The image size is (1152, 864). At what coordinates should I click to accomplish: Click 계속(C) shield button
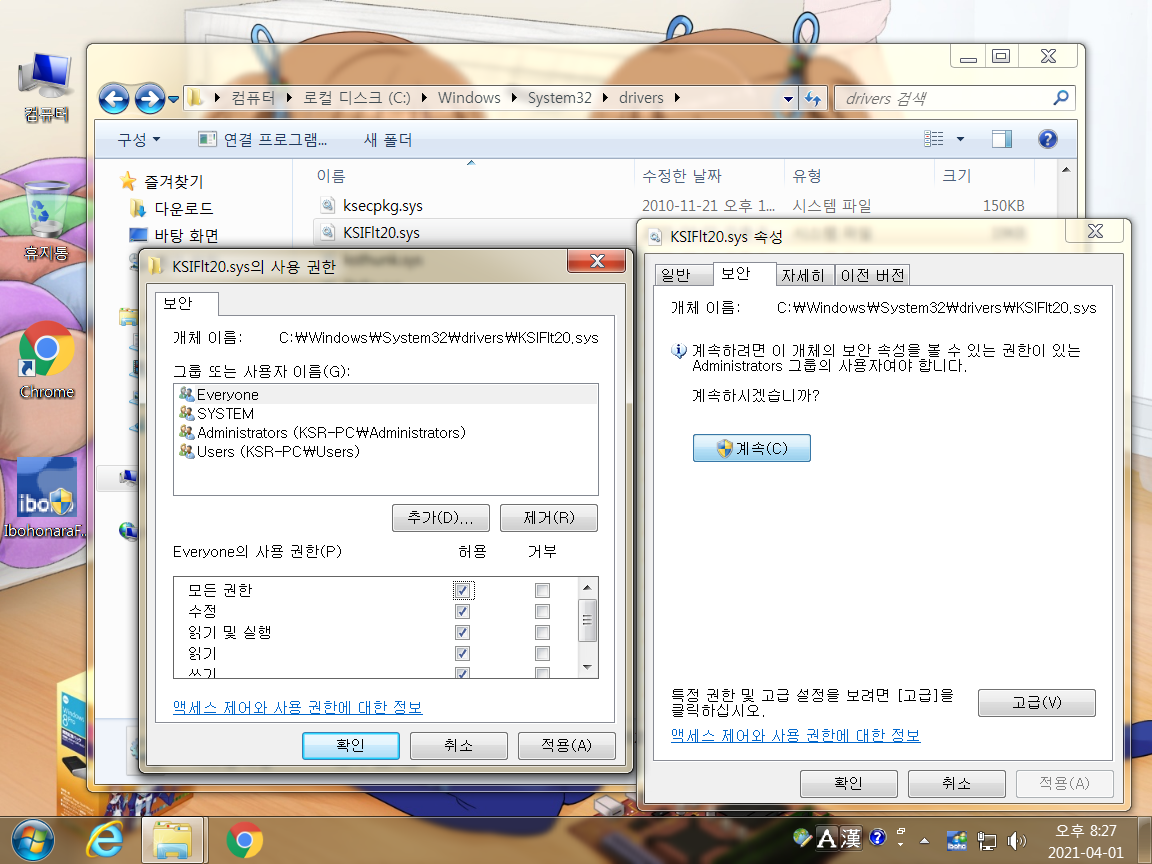click(x=752, y=447)
